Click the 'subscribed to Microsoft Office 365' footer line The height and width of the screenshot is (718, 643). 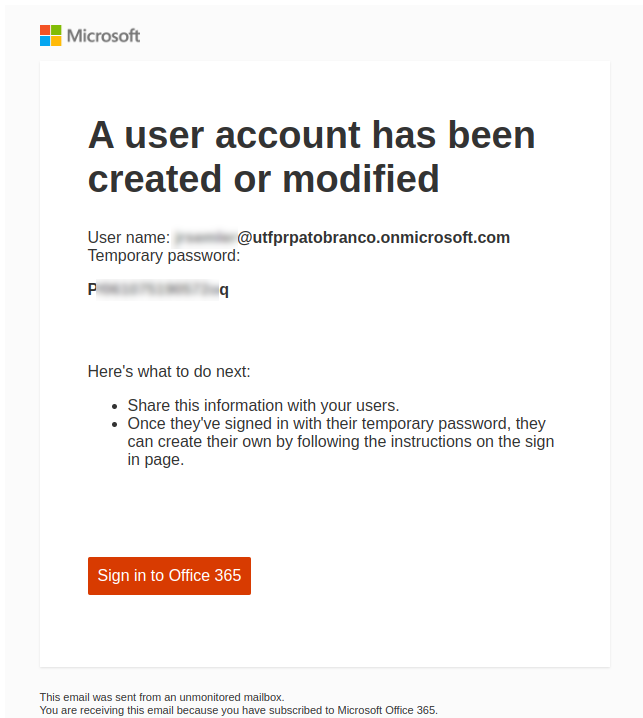click(238, 710)
